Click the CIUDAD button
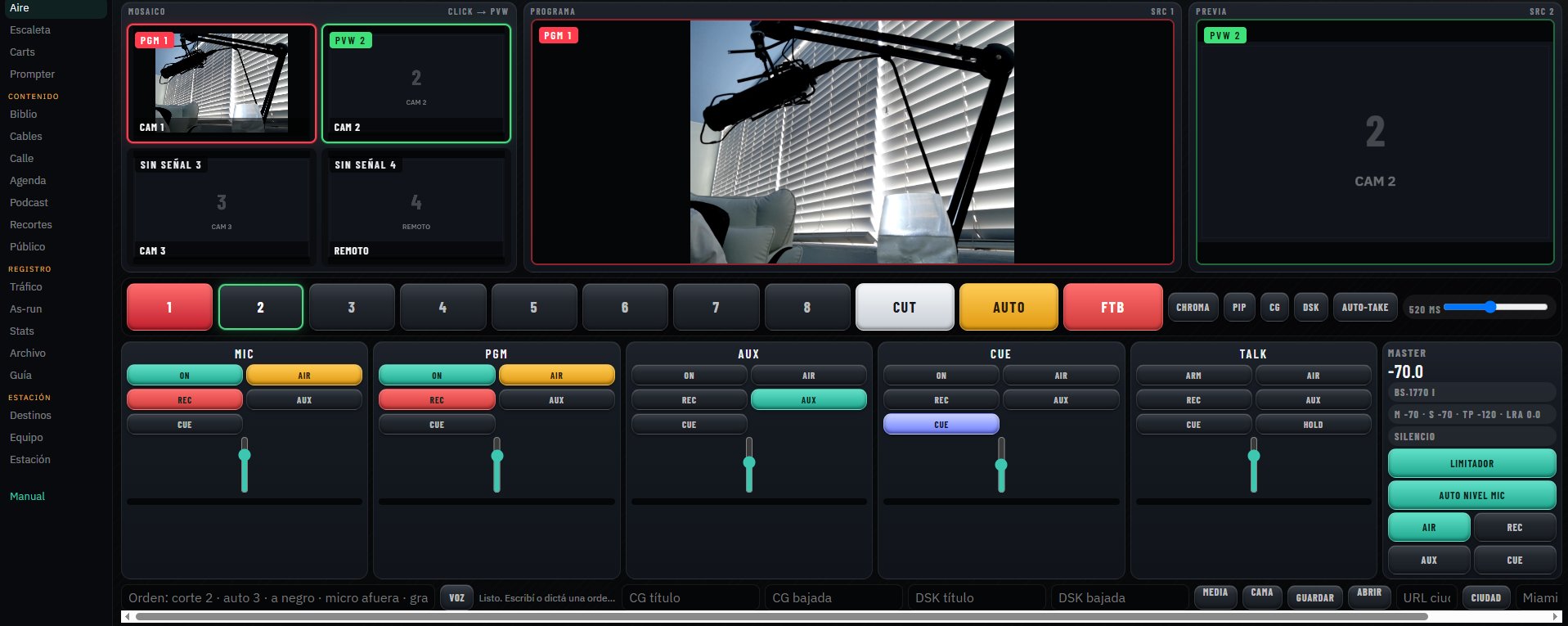1568x626 pixels. 1485,597
